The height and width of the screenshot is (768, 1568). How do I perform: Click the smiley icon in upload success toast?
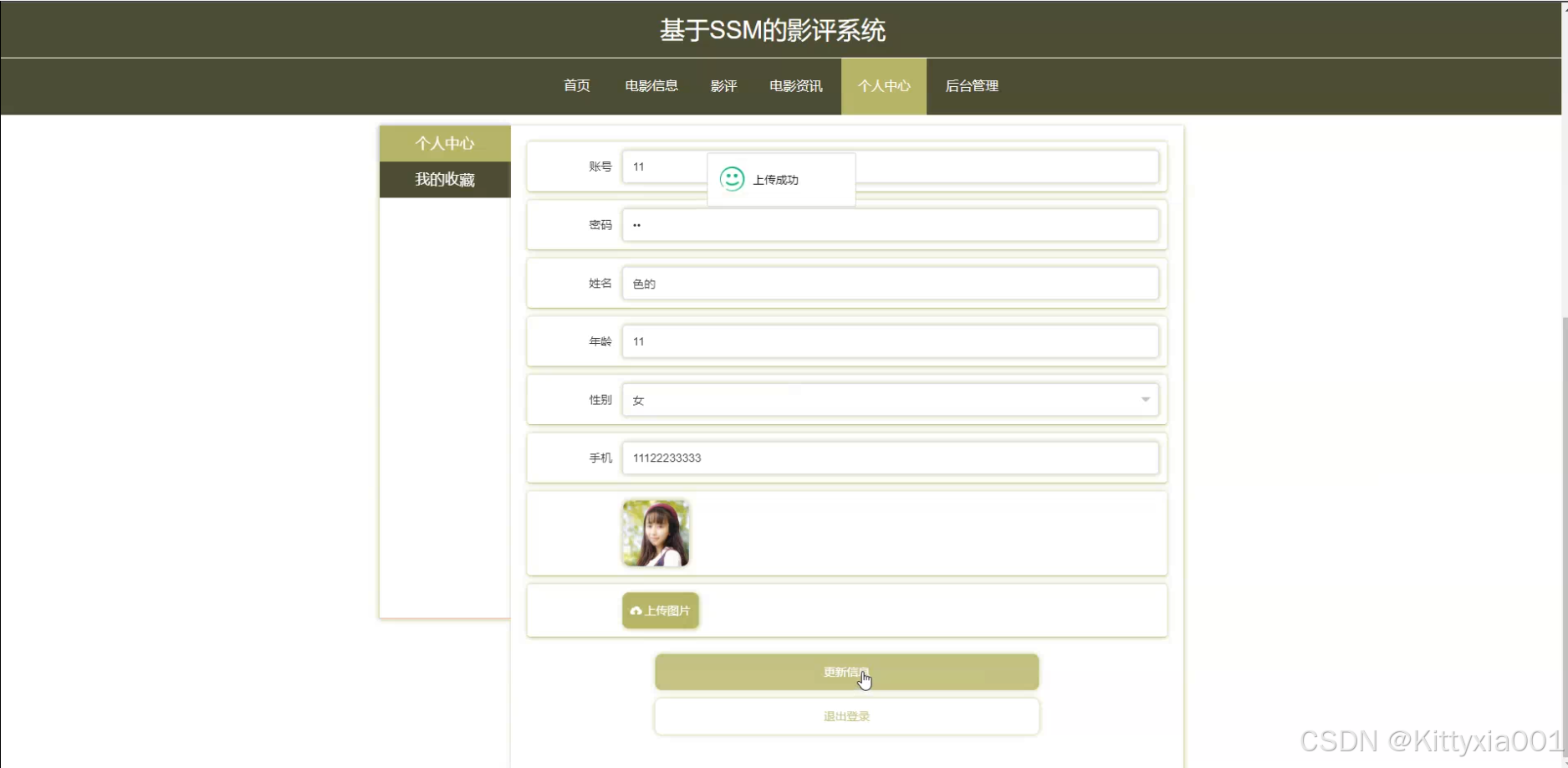[x=732, y=178]
